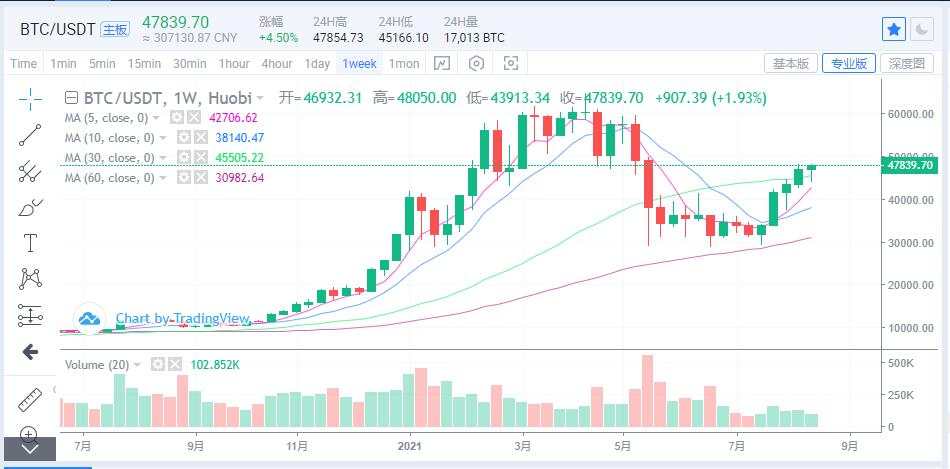Image resolution: width=950 pixels, height=469 pixels.
Task: Activate the text annotation tool
Action: 30,243
